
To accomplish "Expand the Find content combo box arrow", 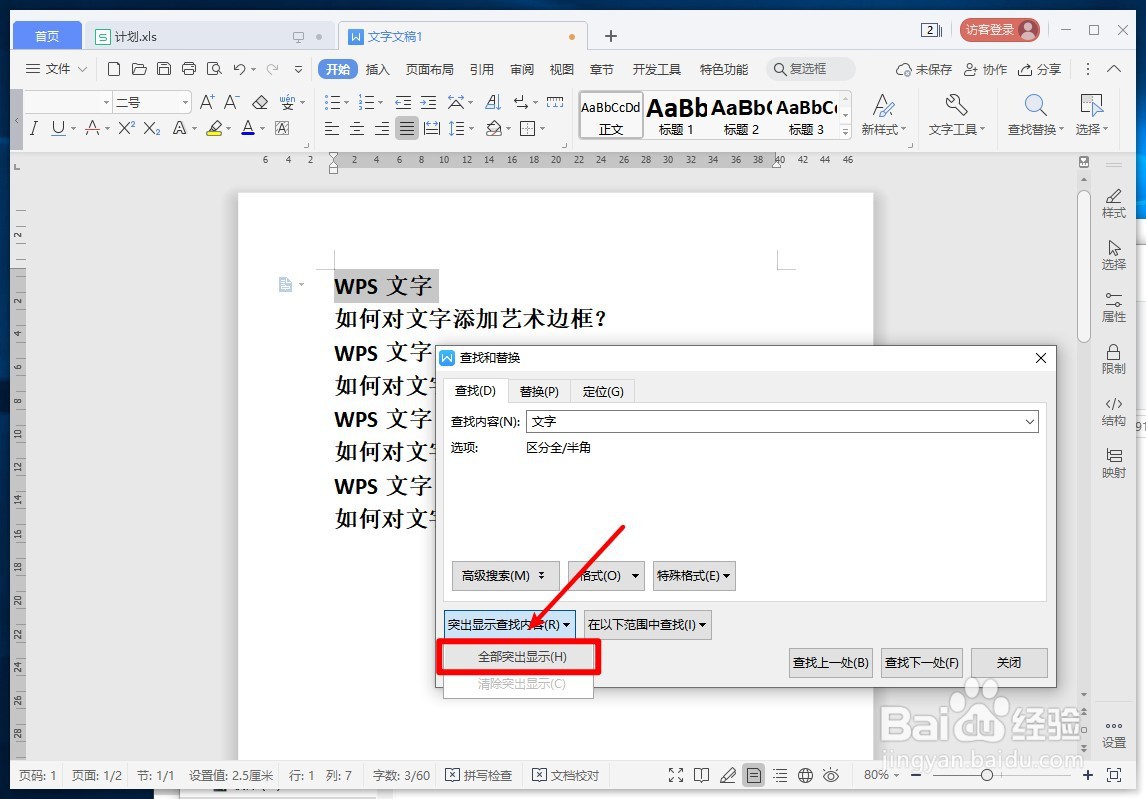I will 1029,422.
